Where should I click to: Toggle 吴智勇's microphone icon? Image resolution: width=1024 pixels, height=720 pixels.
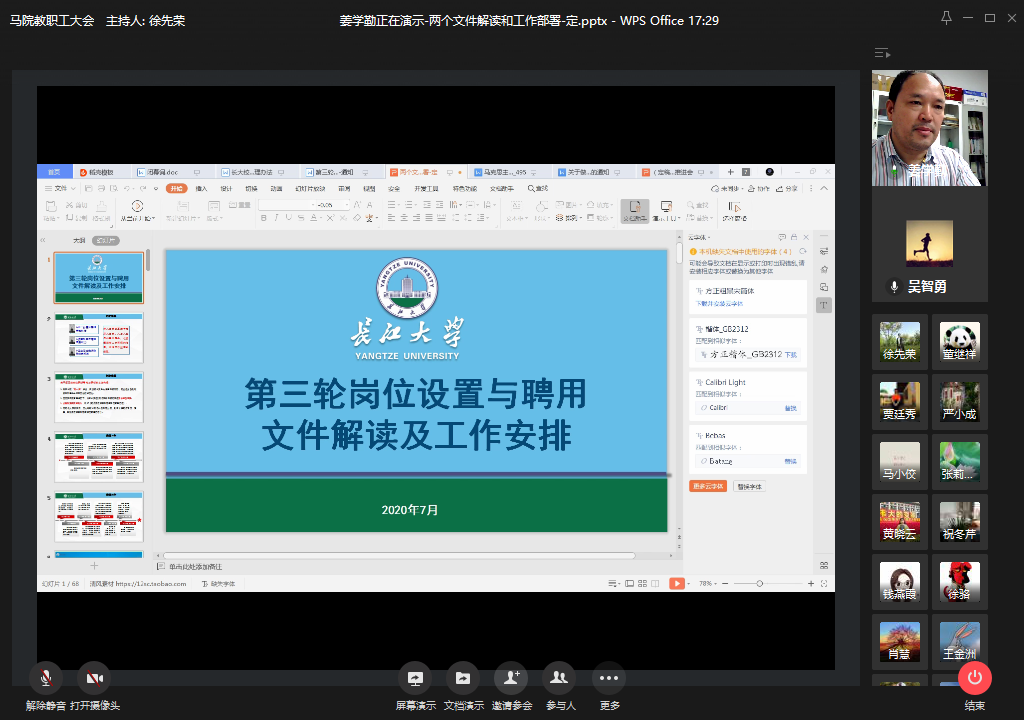point(895,286)
